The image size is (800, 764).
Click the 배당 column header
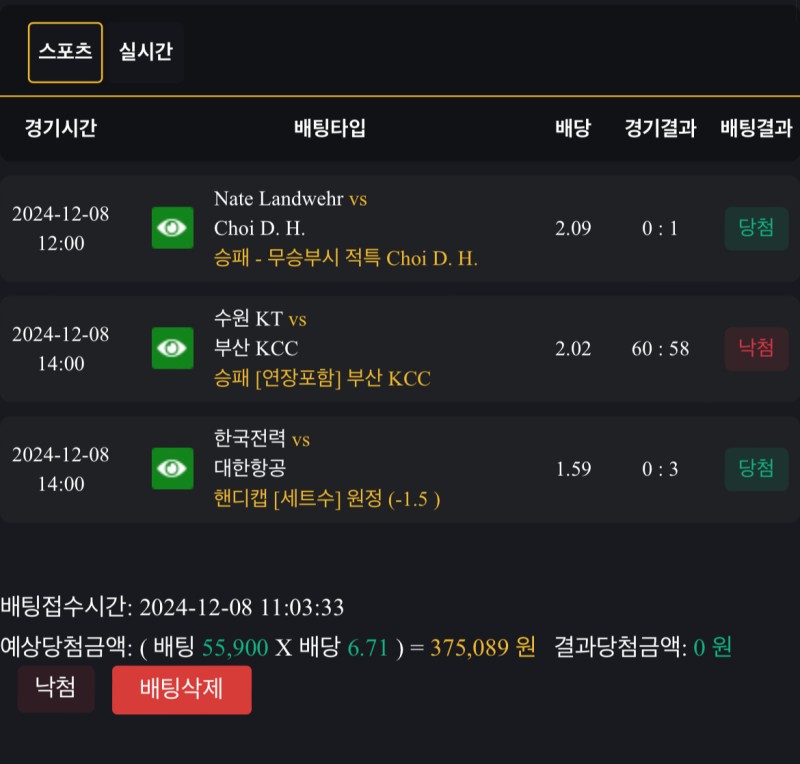[573, 128]
